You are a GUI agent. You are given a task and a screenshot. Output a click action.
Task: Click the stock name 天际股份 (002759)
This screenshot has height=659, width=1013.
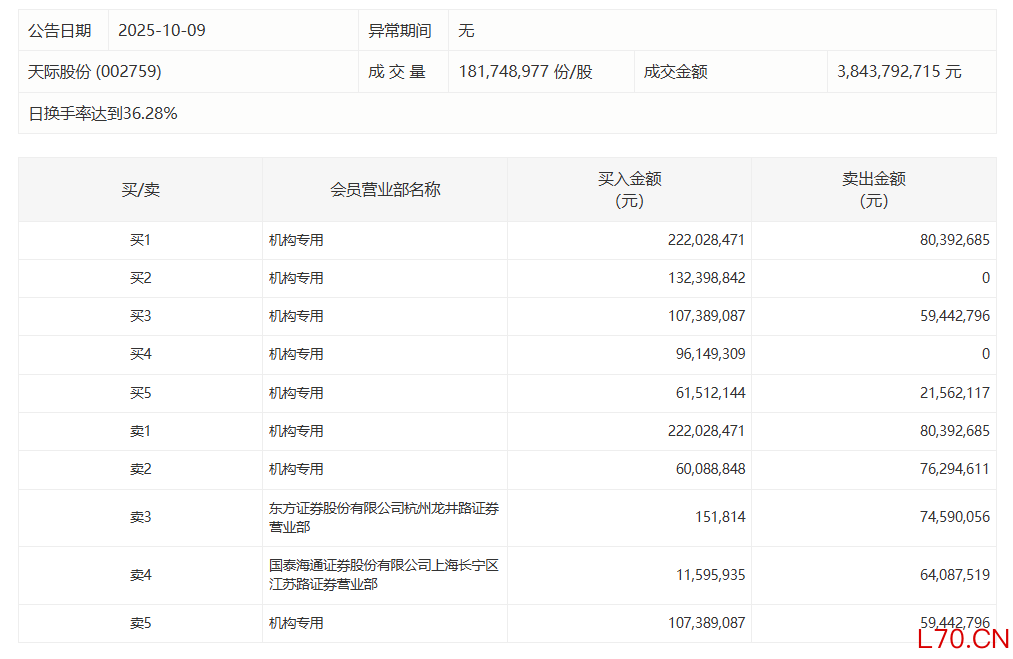[95, 72]
